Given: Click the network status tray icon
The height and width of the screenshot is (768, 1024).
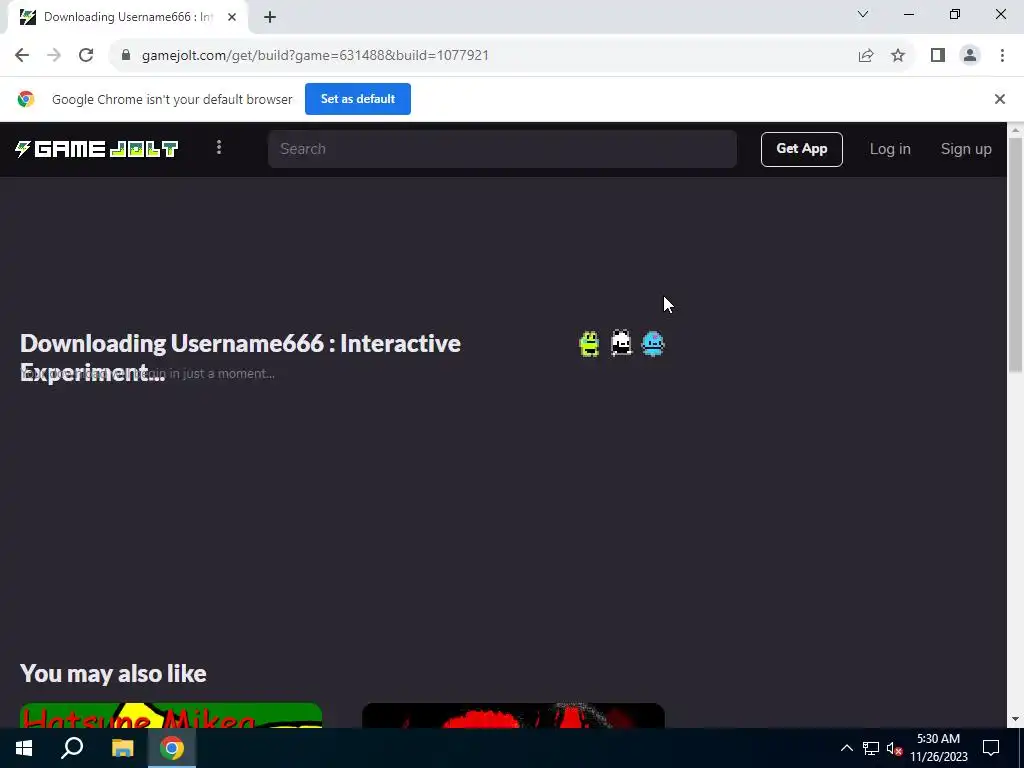Looking at the screenshot, I should [x=870, y=748].
